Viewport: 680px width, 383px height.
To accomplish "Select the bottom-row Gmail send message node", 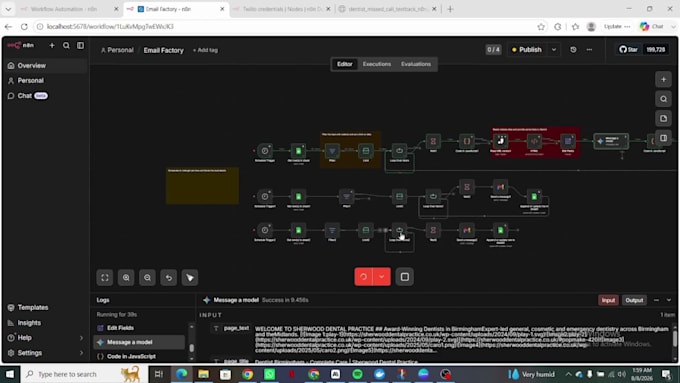I will coord(467,230).
